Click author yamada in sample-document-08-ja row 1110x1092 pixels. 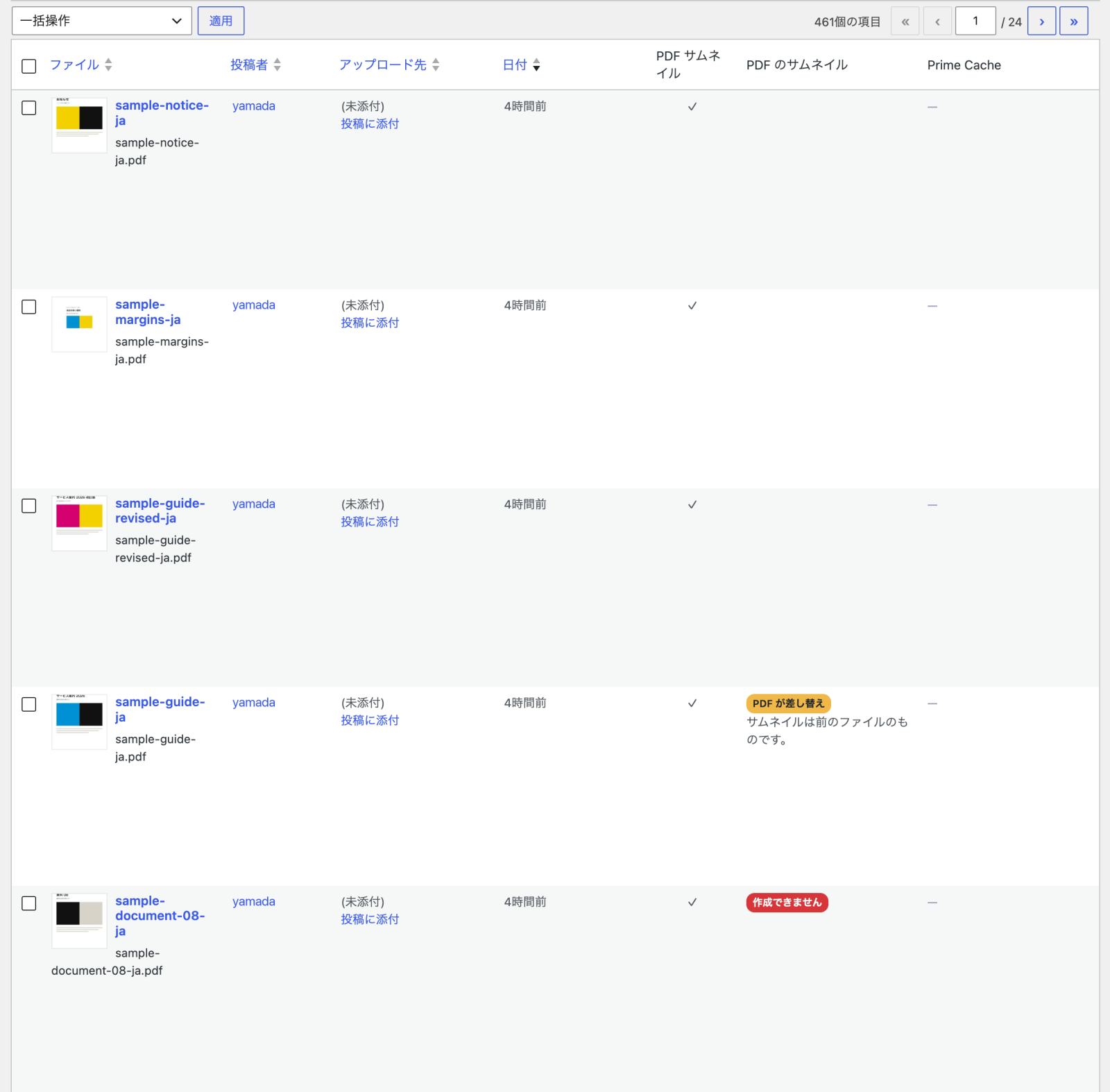(x=254, y=902)
